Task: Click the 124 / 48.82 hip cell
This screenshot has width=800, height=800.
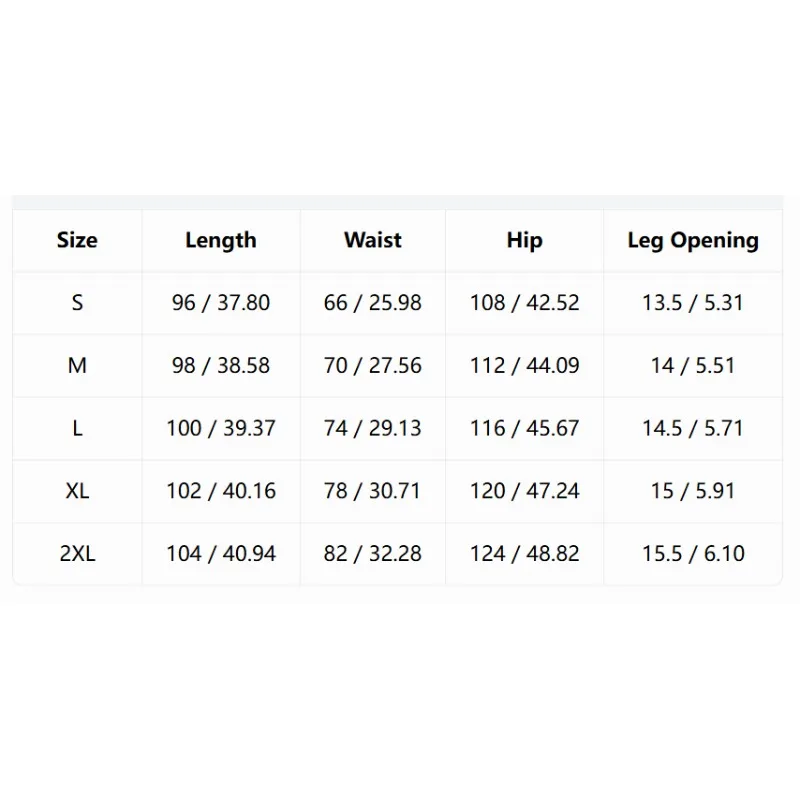Action: pyautogui.click(x=524, y=554)
